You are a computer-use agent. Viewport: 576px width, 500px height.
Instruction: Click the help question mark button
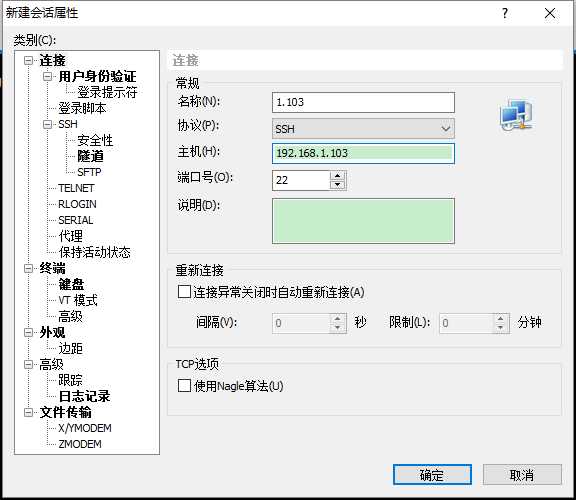[505, 13]
